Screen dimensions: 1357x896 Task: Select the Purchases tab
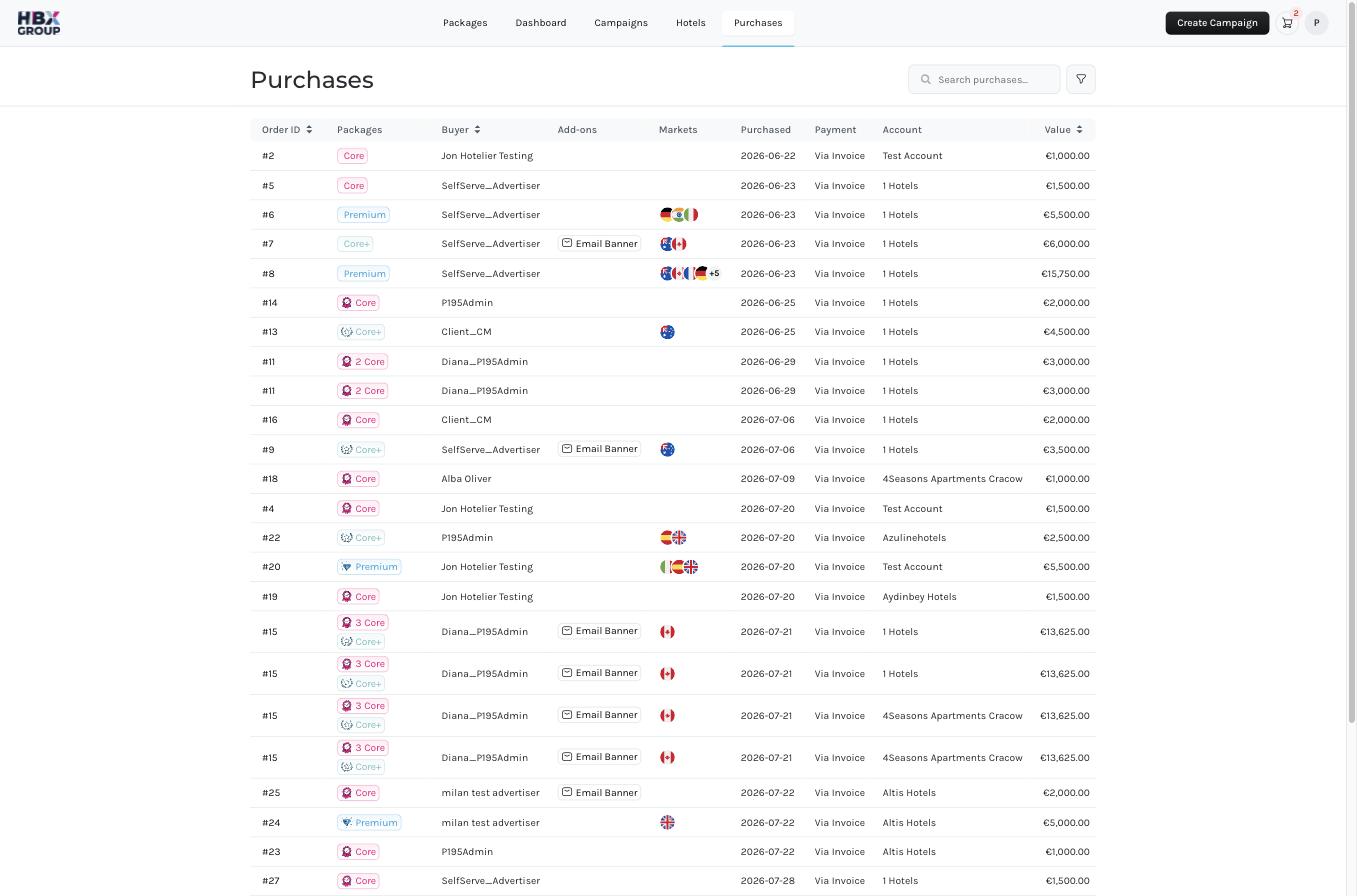coord(758,23)
